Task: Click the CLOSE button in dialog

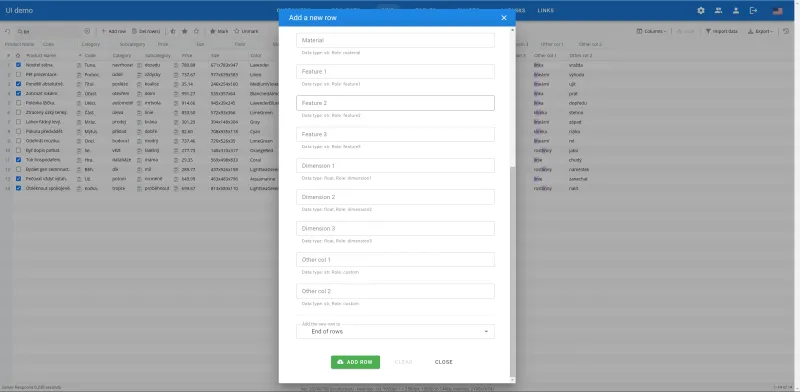Action: point(443,362)
